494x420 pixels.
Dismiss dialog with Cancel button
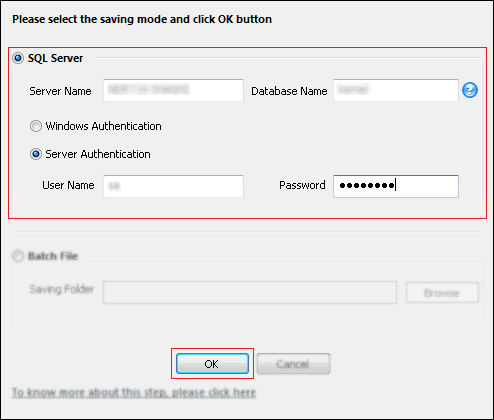coord(293,364)
